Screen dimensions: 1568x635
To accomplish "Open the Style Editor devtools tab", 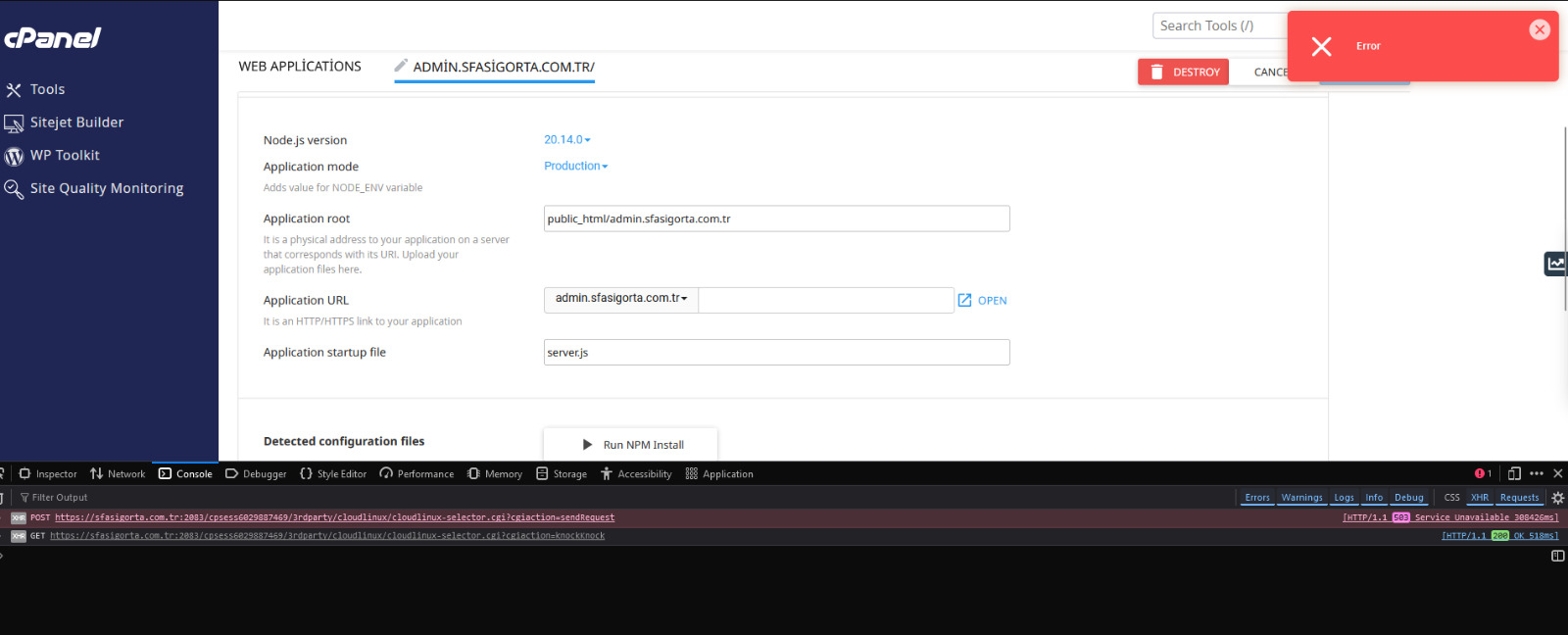I will (333, 474).
